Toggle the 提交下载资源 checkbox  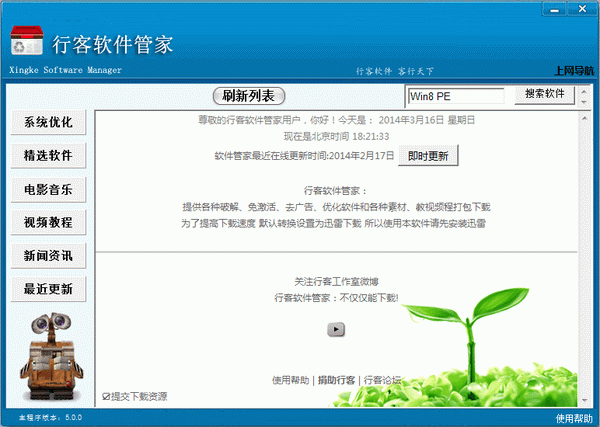106,397
